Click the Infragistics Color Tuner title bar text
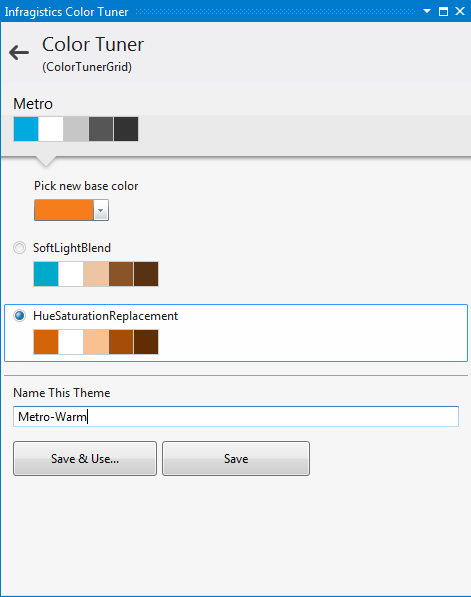Screen dimensions: 471x597 [x=66, y=12]
